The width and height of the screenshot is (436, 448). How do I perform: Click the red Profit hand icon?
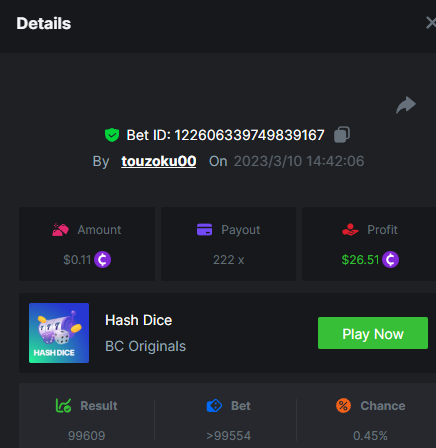coord(350,230)
